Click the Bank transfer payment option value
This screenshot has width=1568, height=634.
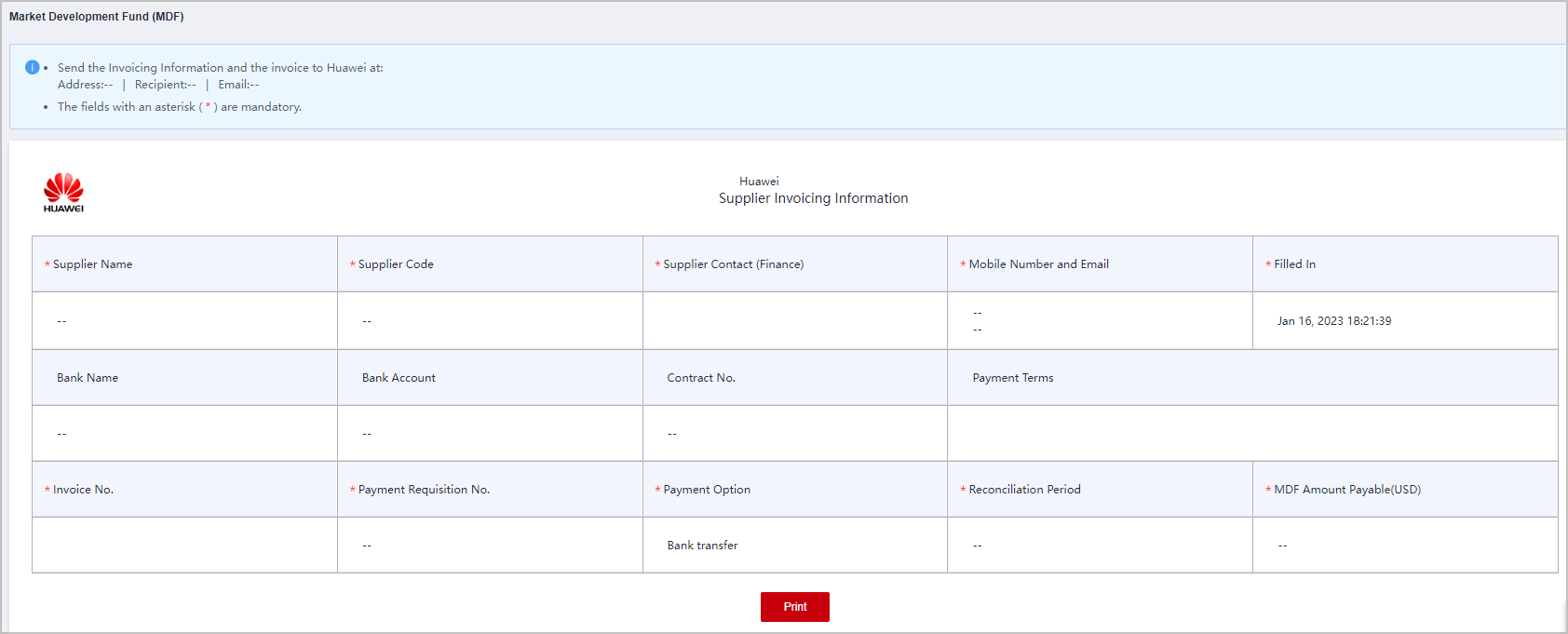(702, 546)
